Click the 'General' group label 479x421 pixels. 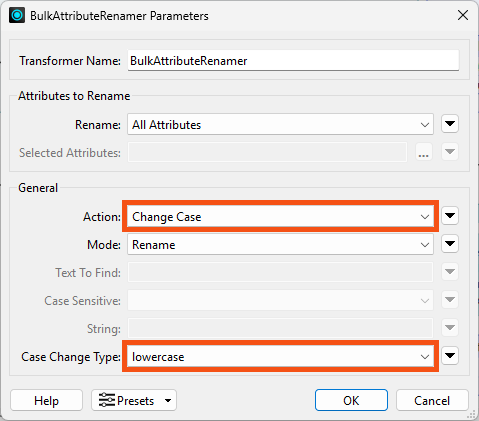point(38,188)
